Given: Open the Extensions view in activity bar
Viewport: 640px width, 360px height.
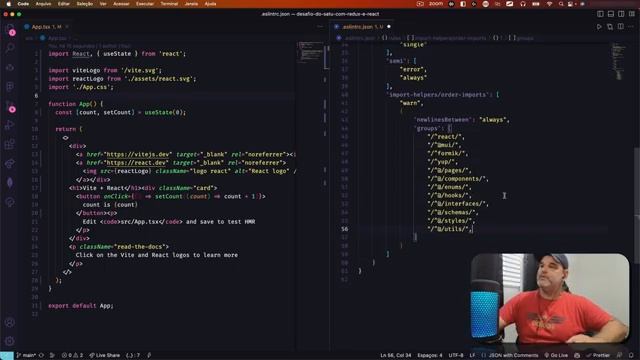Looking at the screenshot, I should click(x=10, y=144).
